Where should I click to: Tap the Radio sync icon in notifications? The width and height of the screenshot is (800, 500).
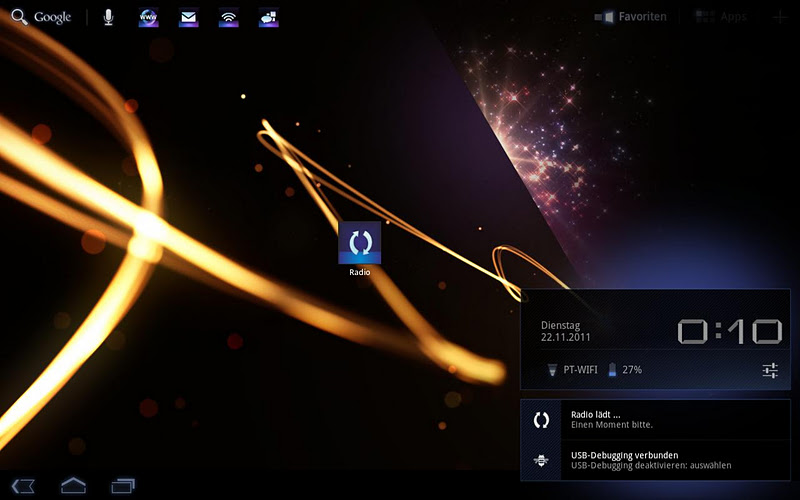point(541,420)
